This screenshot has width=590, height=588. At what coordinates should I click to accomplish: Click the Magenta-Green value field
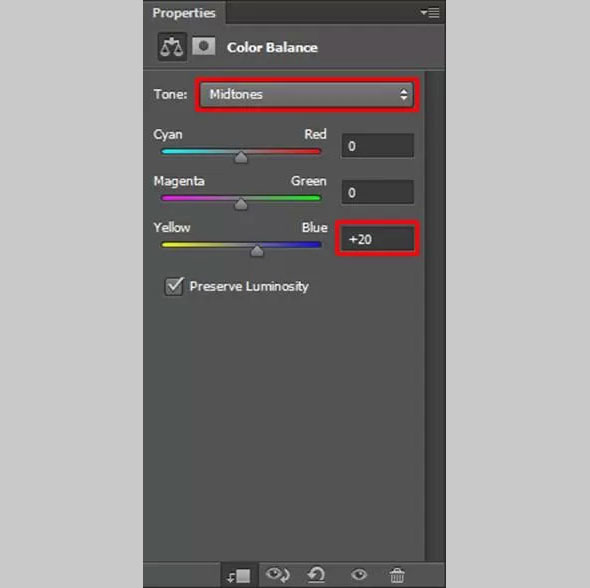(377, 192)
